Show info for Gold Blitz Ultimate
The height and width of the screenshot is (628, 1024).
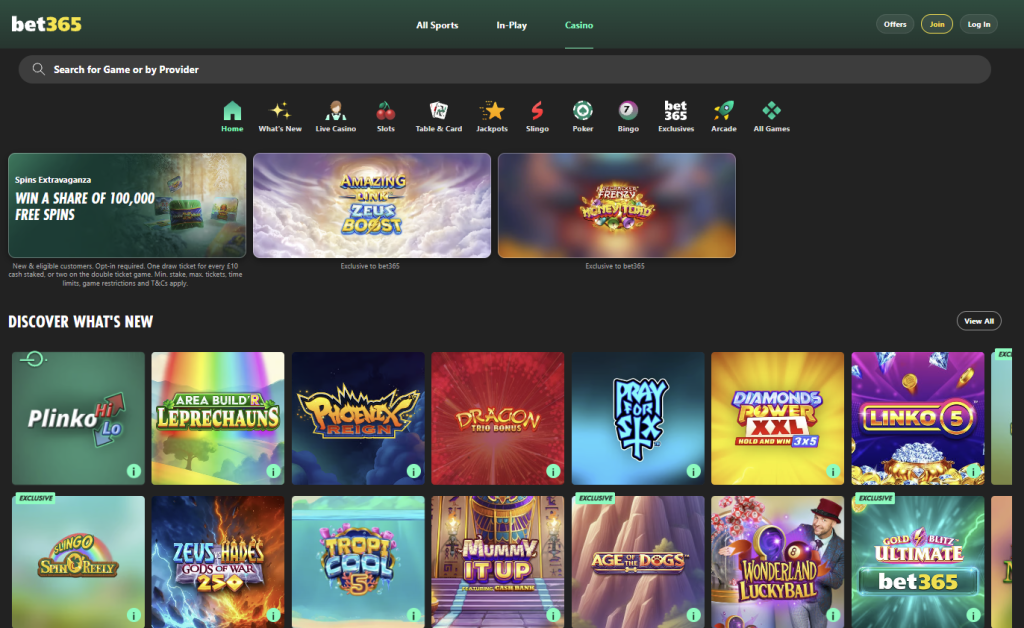(973, 615)
